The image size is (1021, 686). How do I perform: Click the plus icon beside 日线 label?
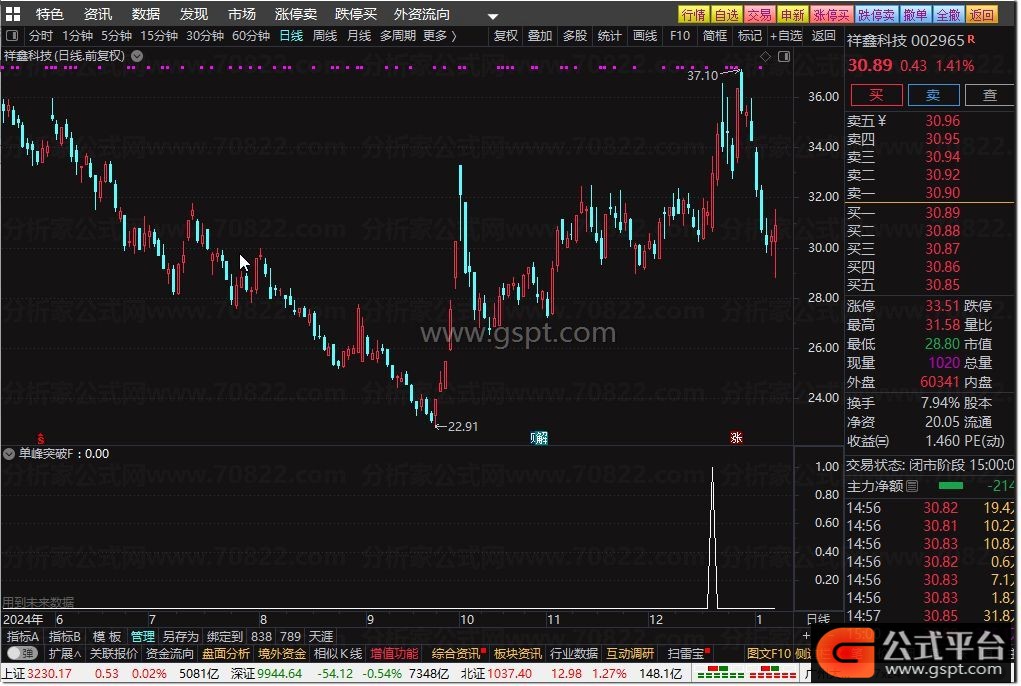click(806, 636)
